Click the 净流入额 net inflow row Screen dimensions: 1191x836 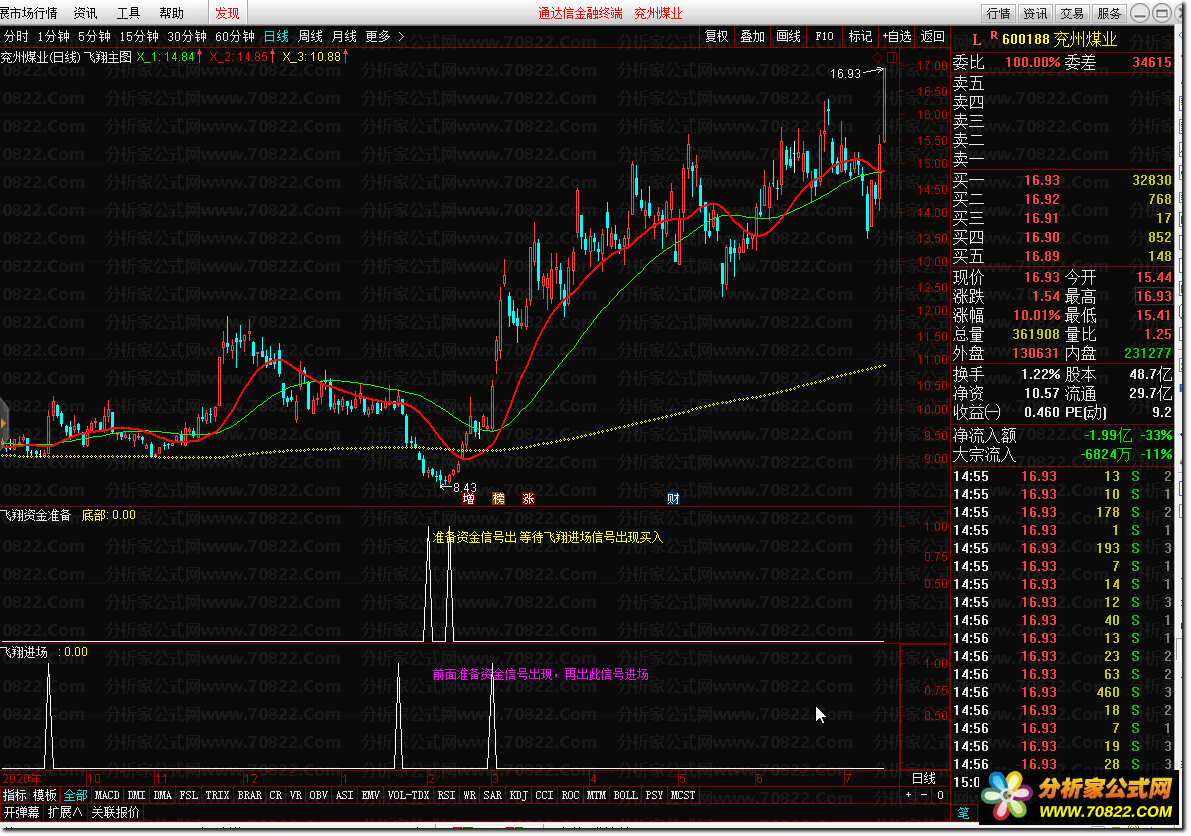[1063, 436]
